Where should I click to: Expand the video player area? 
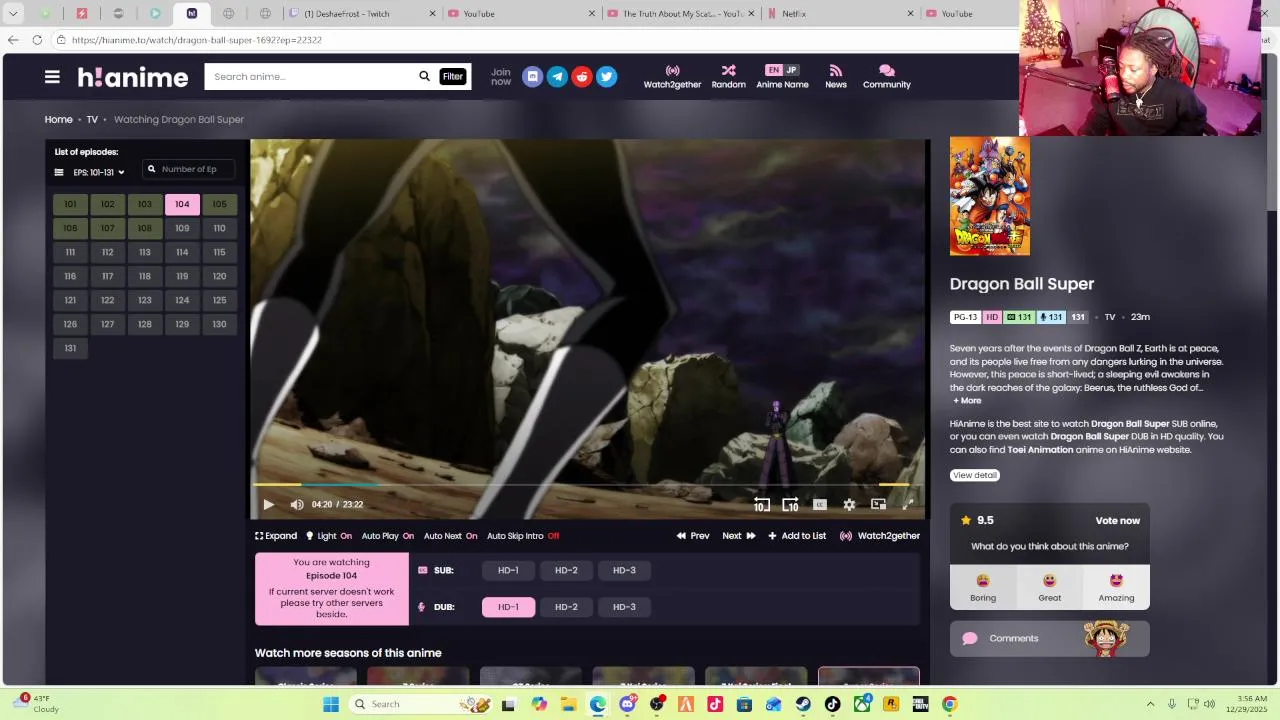(276, 536)
